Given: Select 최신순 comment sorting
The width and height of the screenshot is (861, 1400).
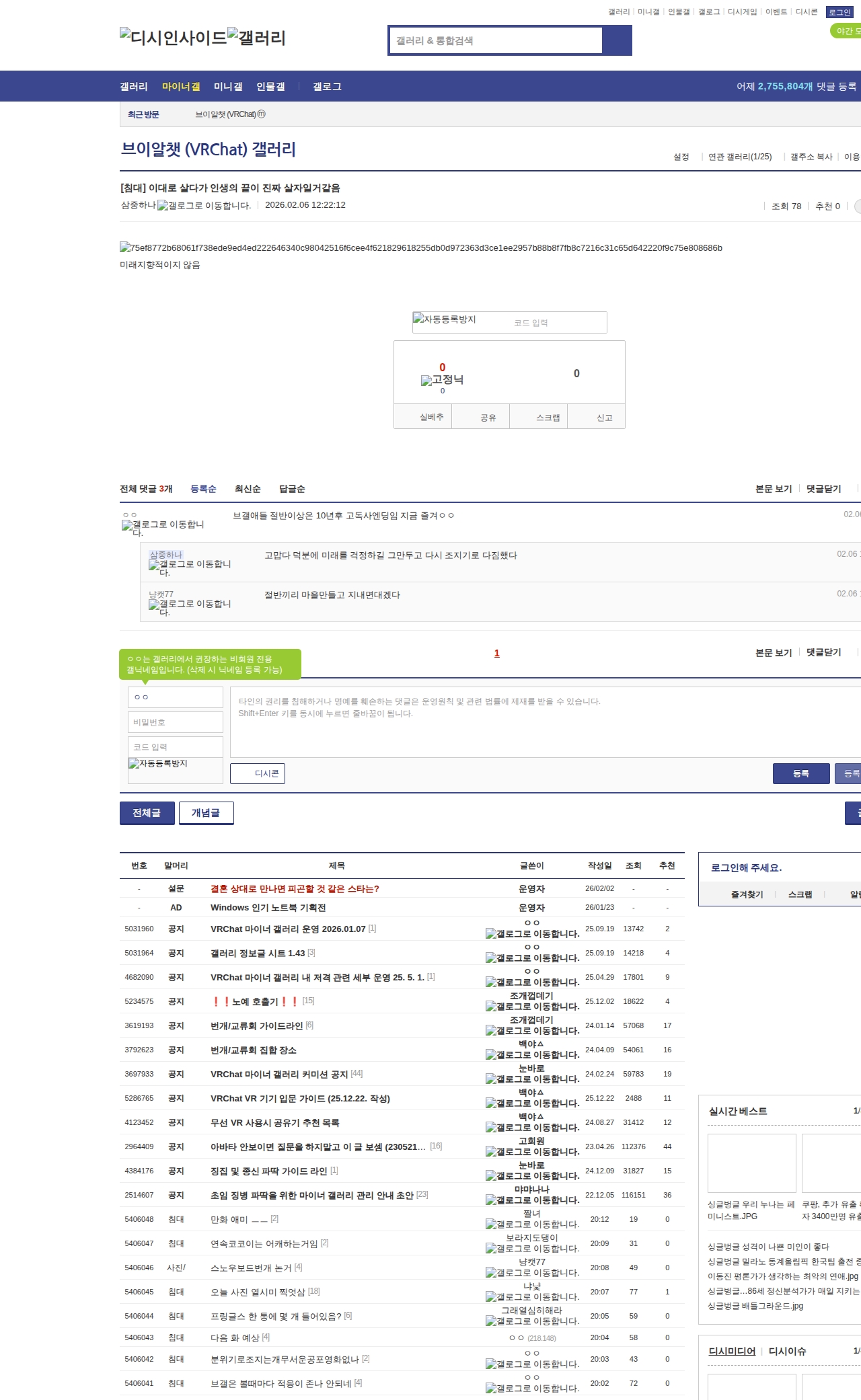Looking at the screenshot, I should (x=248, y=489).
